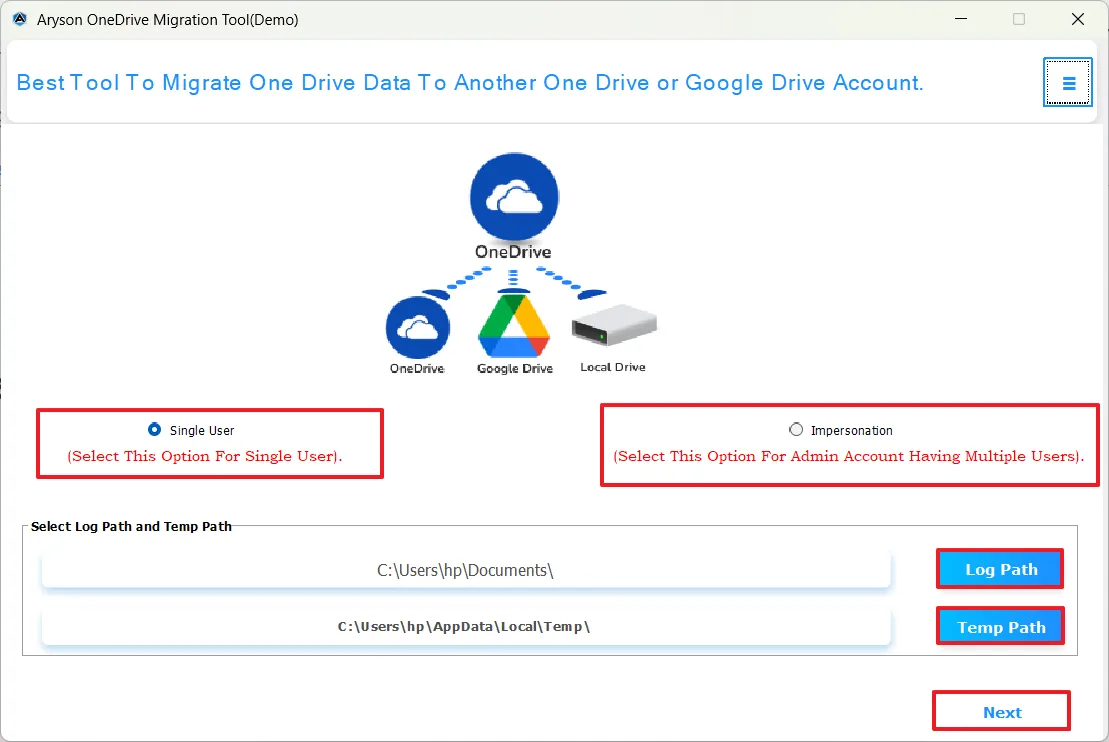Select the Single User radio button
1109x742 pixels.
point(154,430)
